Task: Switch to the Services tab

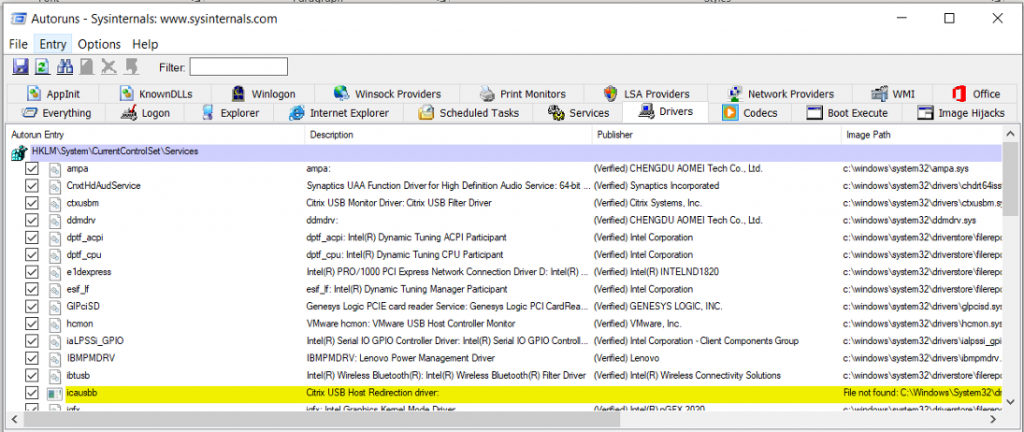Action: click(578, 113)
